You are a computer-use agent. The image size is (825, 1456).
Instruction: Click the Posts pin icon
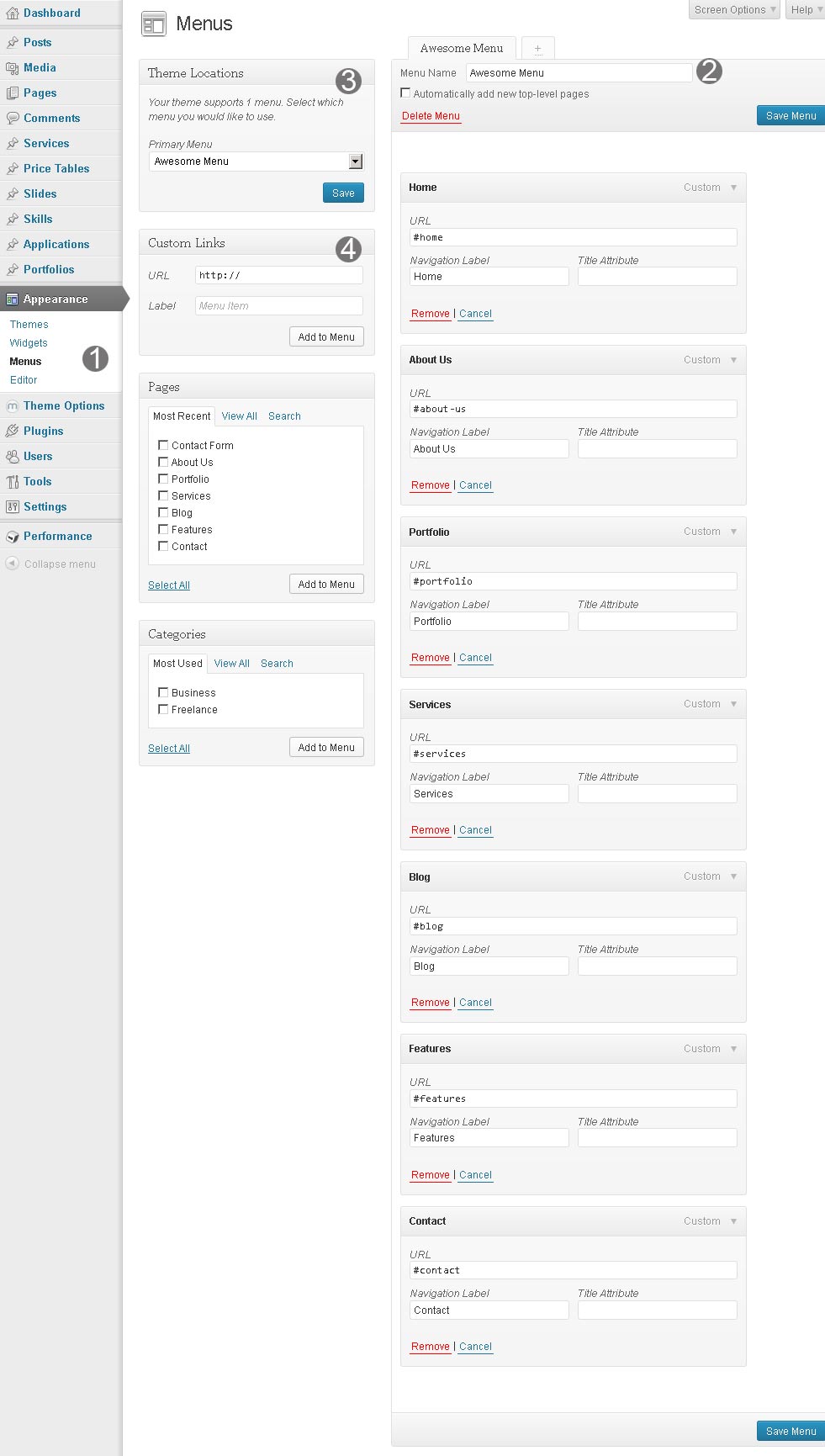12,42
